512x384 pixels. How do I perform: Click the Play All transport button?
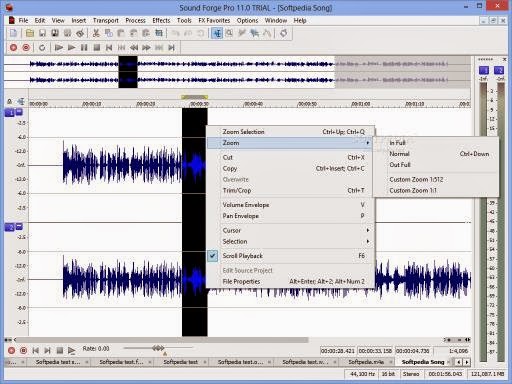(59, 48)
